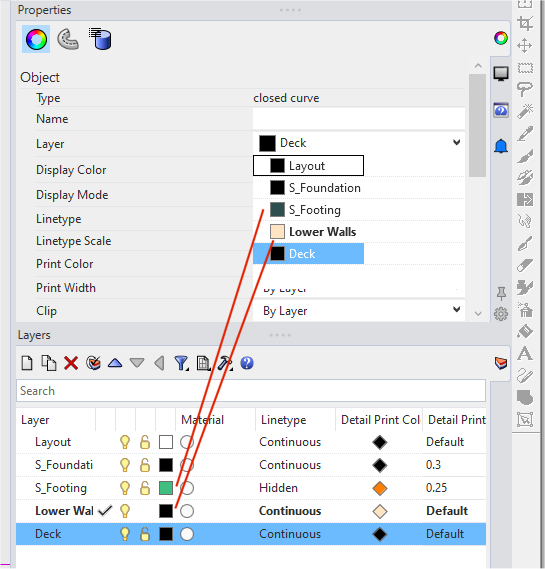Select the trowel tool in right toolbar
Image resolution: width=545 pixels, height=569 pixels.
click(525, 244)
